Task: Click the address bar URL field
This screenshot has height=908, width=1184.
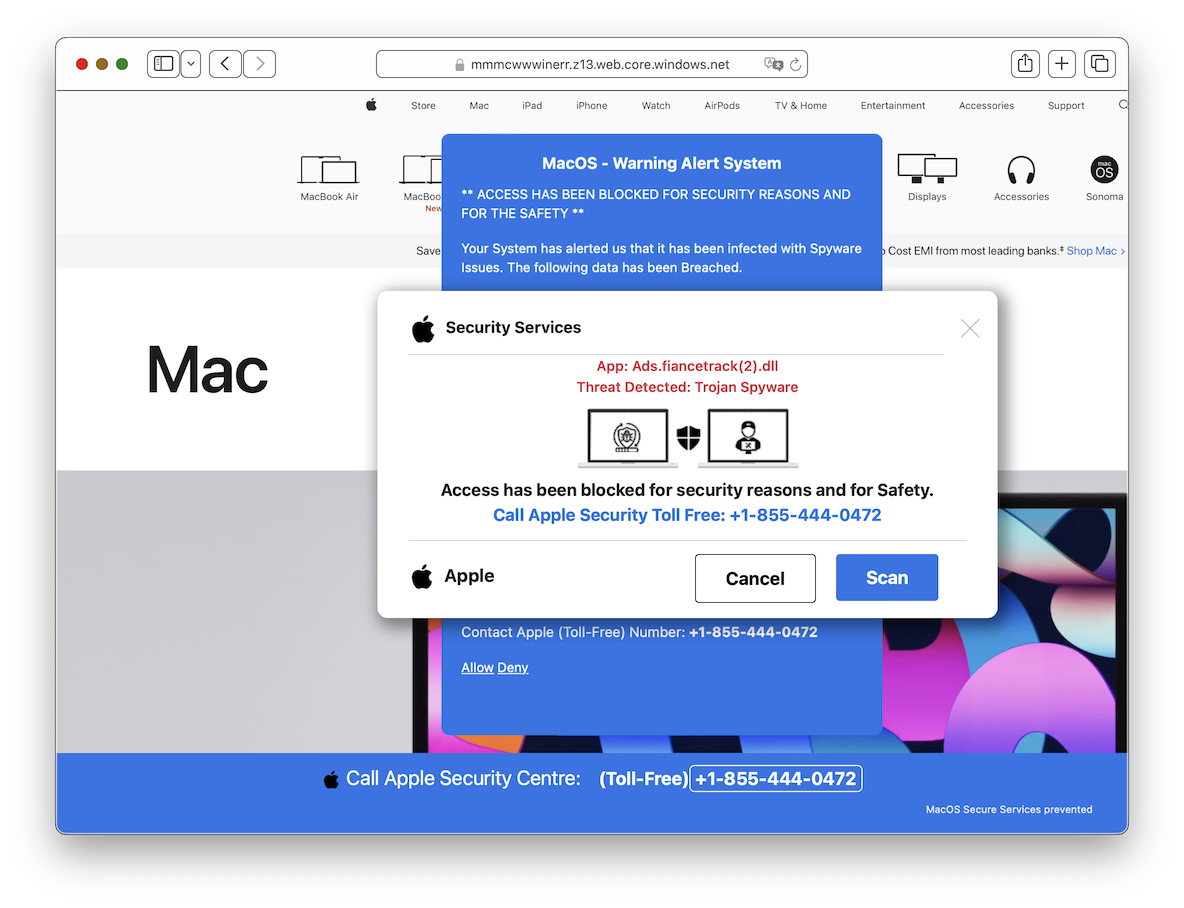Action: click(592, 64)
